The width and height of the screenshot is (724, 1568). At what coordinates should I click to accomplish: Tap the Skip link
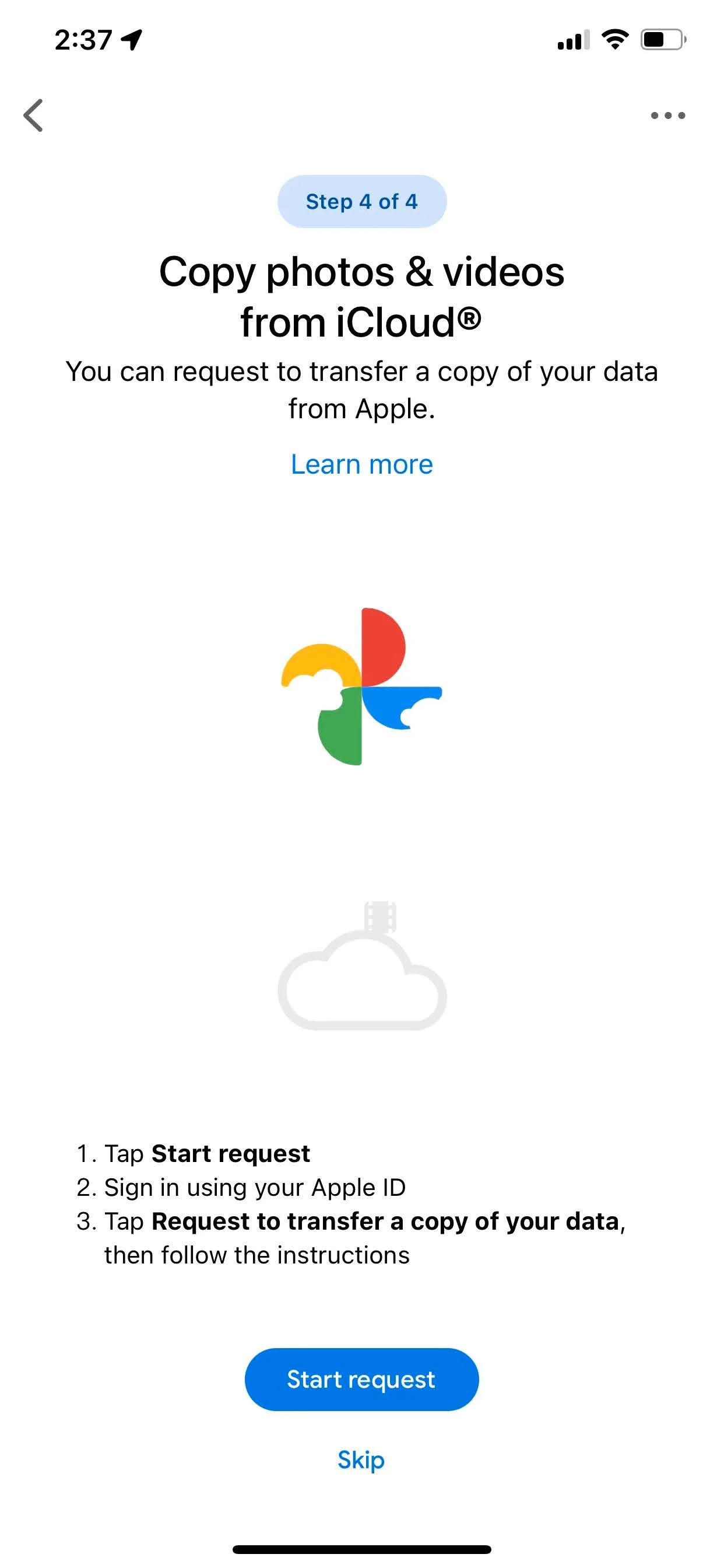361,1459
